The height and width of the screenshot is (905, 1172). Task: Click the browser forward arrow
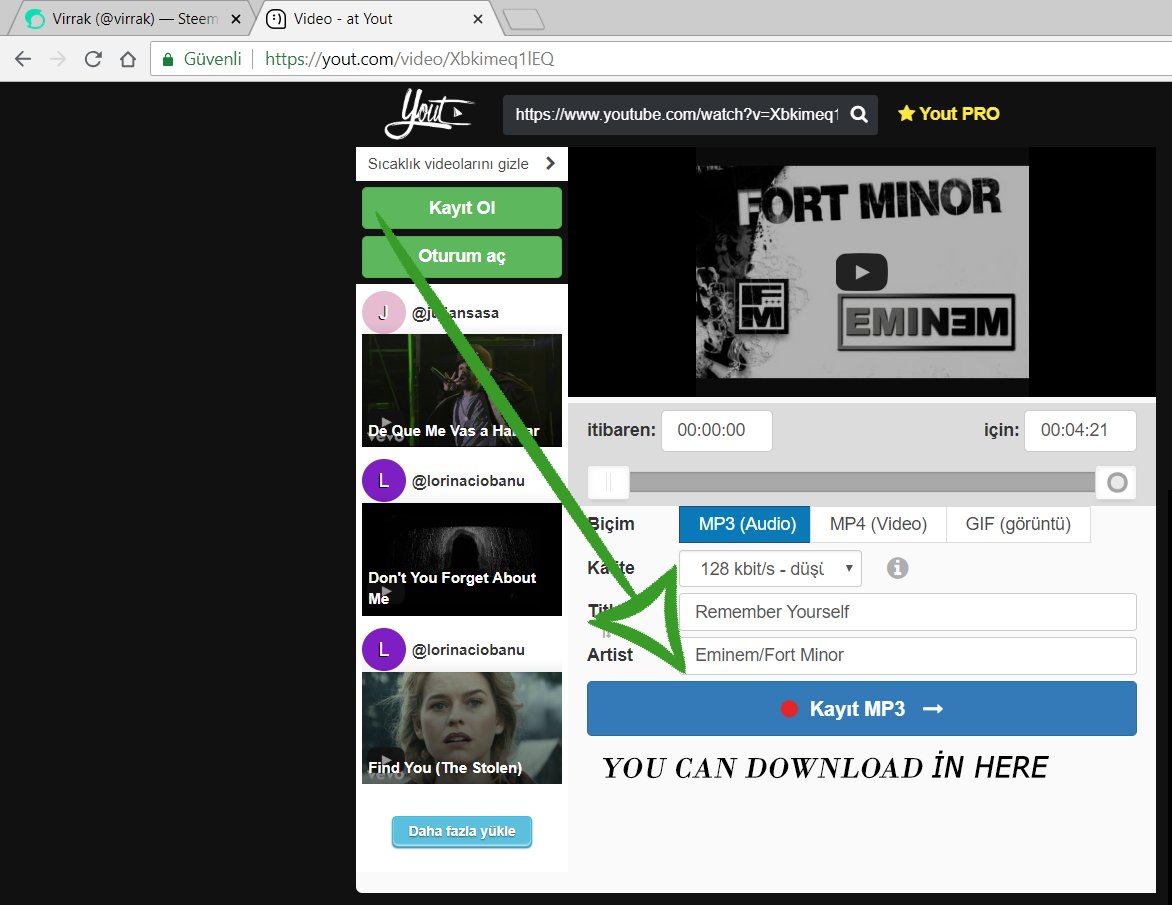pos(58,59)
